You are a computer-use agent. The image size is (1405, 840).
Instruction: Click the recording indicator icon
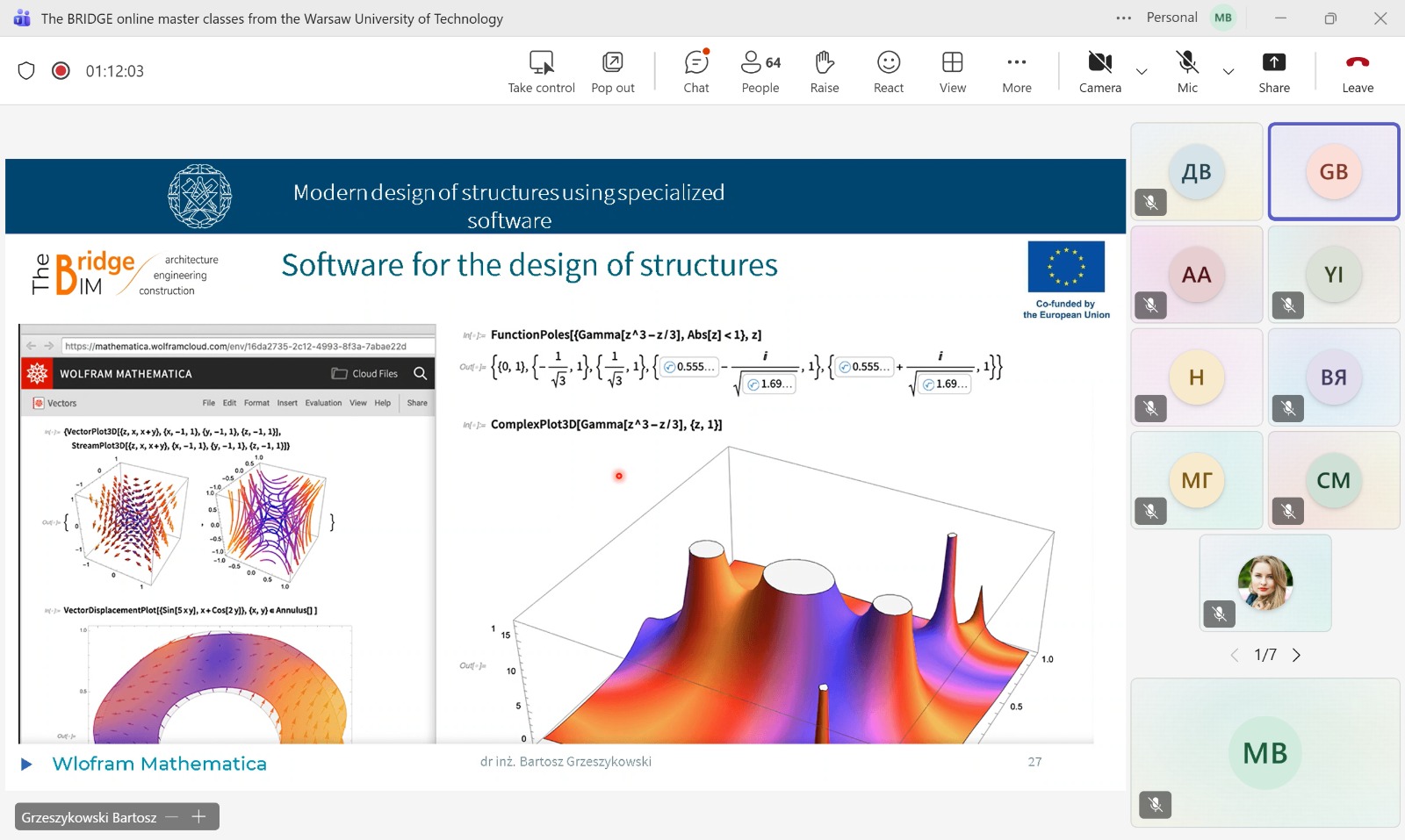pos(61,71)
